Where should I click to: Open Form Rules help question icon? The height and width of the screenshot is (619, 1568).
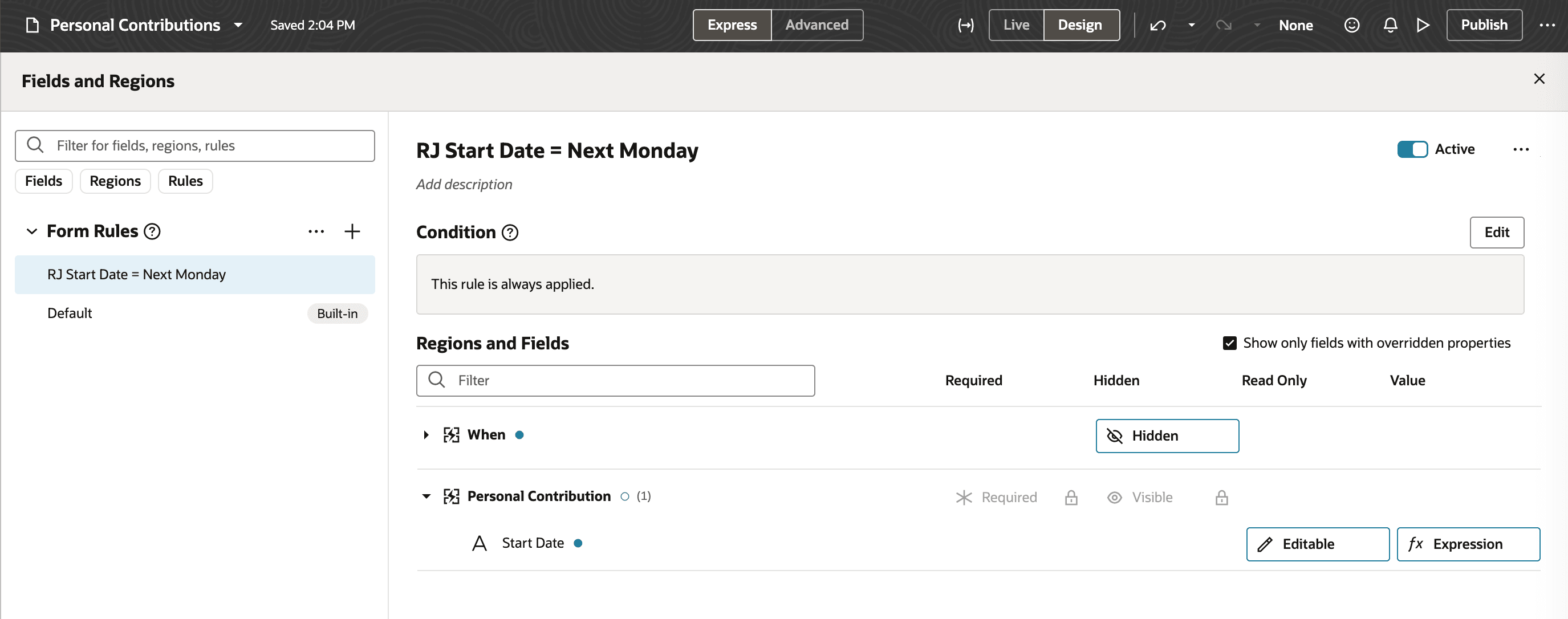152,231
